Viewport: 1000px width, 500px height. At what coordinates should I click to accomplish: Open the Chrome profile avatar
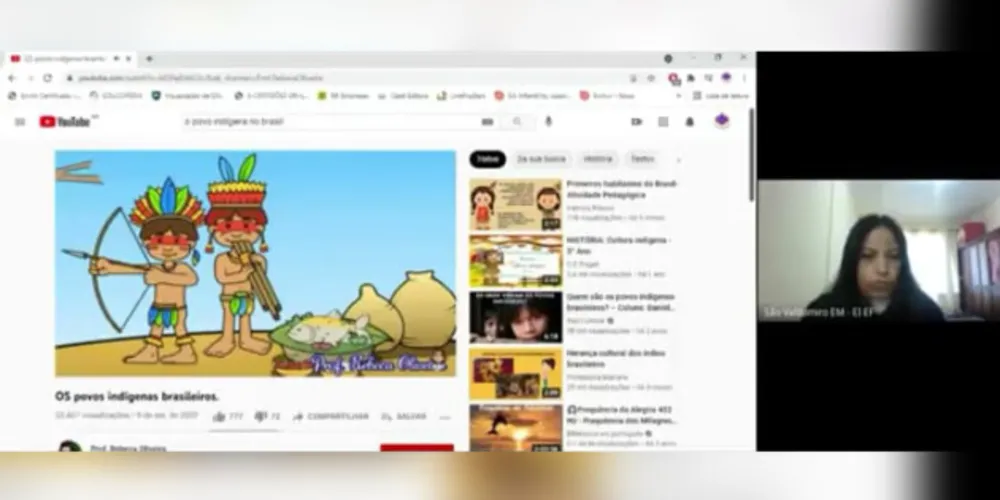[x=726, y=77]
